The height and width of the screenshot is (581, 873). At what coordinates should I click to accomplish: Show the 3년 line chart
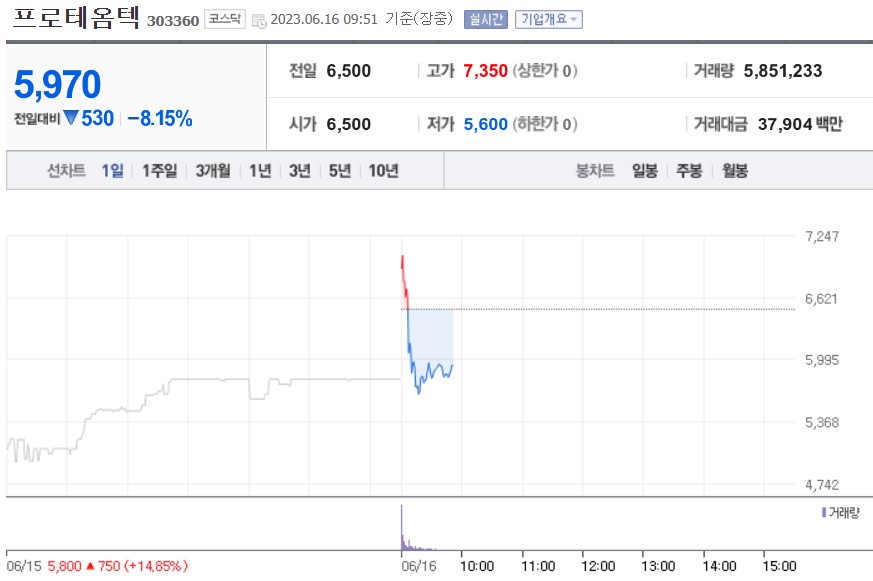pos(300,170)
